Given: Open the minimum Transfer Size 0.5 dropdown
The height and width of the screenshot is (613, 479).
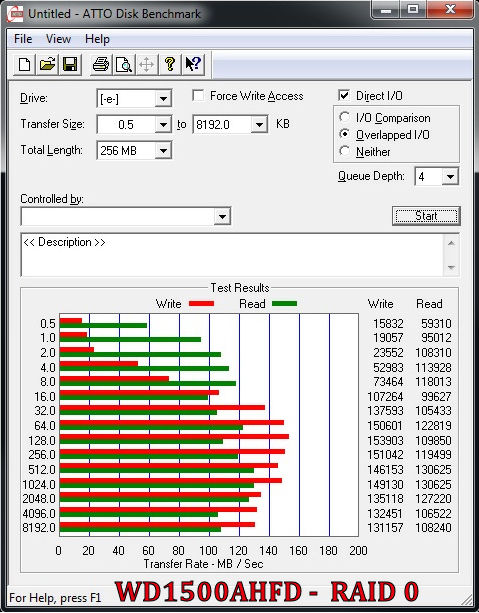Looking at the screenshot, I should pos(163,125).
